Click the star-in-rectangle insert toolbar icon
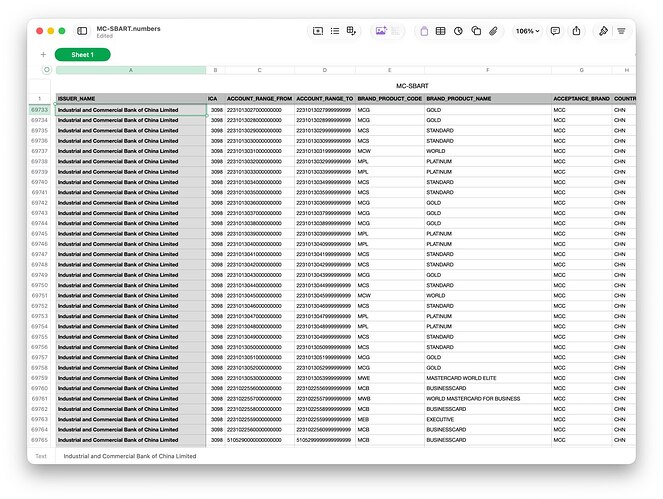Viewport: 663px width, 499px height. click(318, 31)
